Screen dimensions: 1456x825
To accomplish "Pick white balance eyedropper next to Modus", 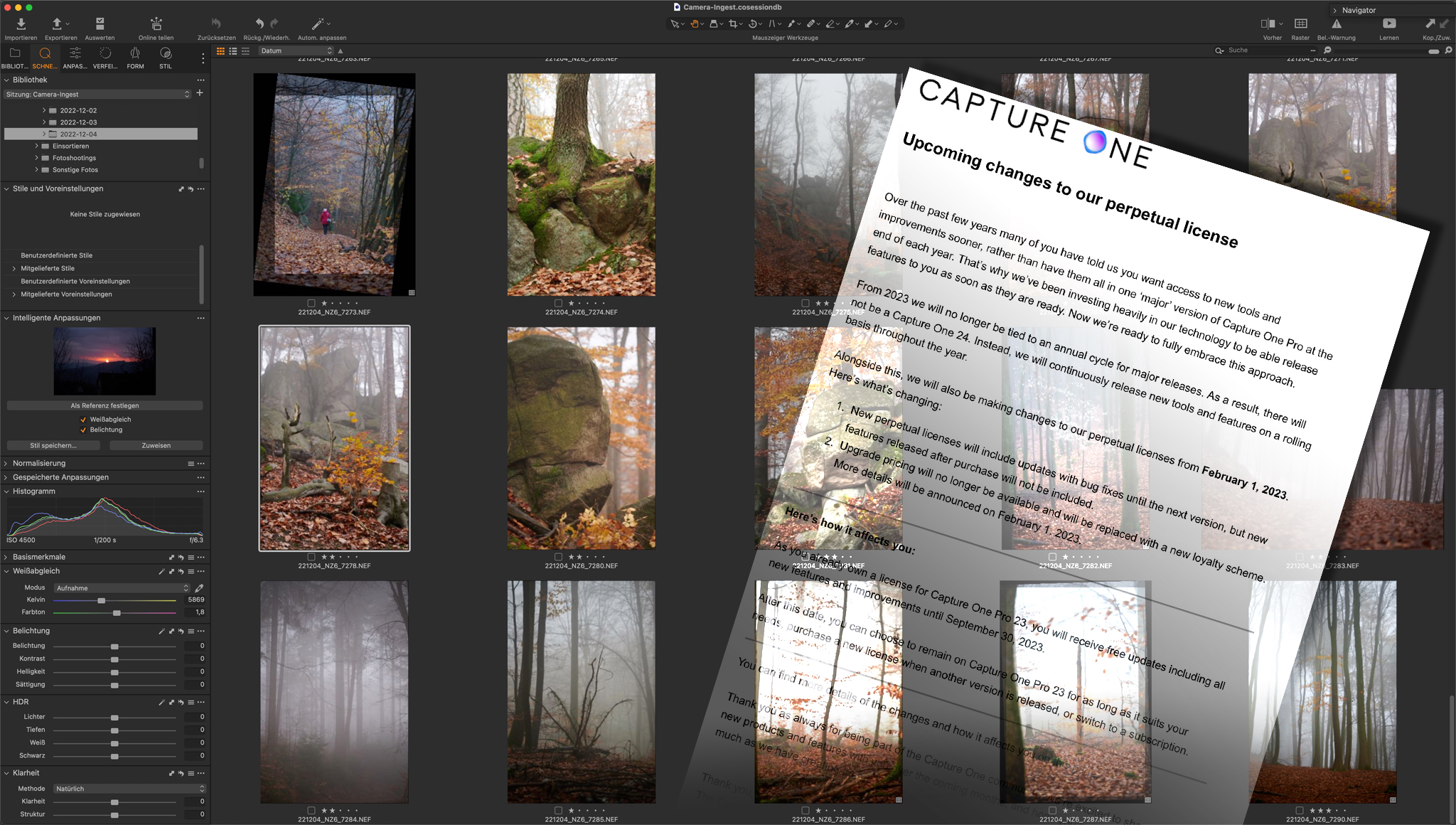I will pyautogui.click(x=200, y=588).
